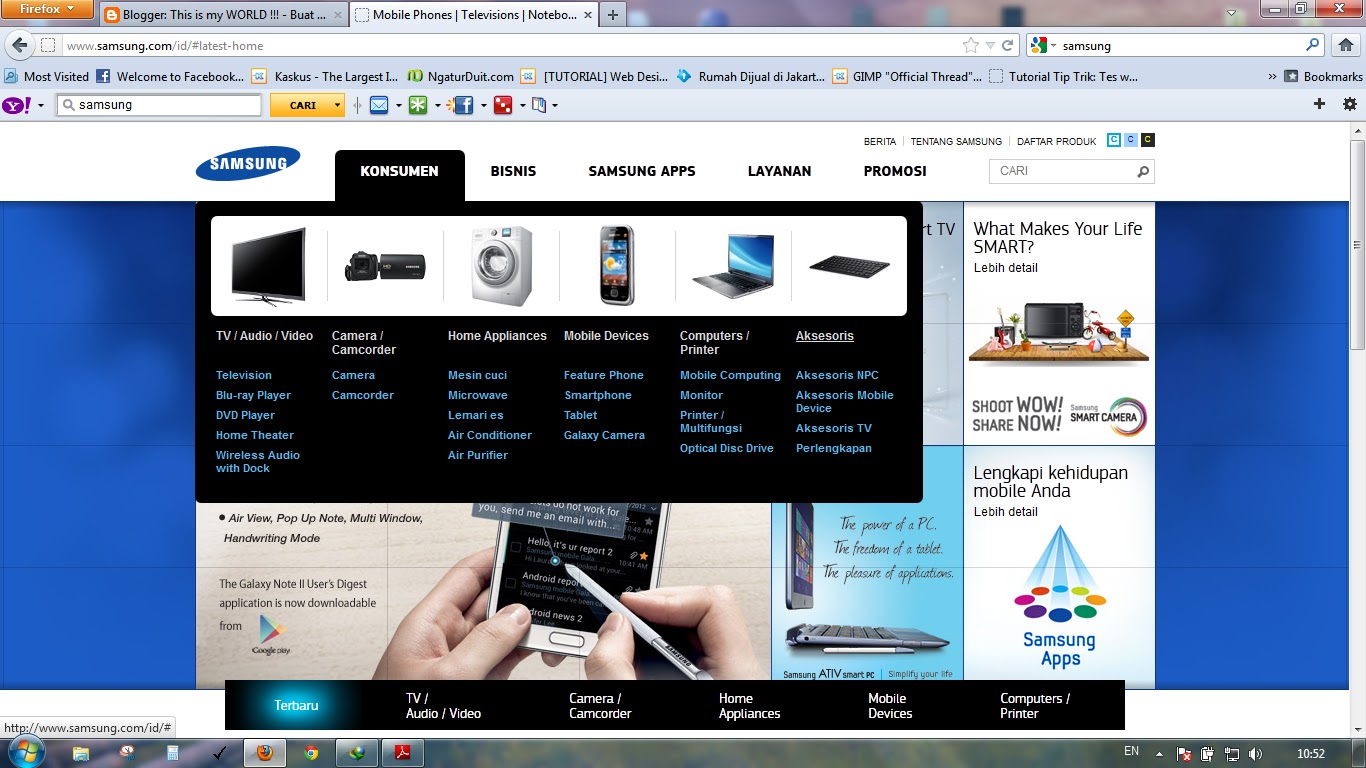Click the Samsung site CARI search field

pyautogui.click(x=1062, y=171)
